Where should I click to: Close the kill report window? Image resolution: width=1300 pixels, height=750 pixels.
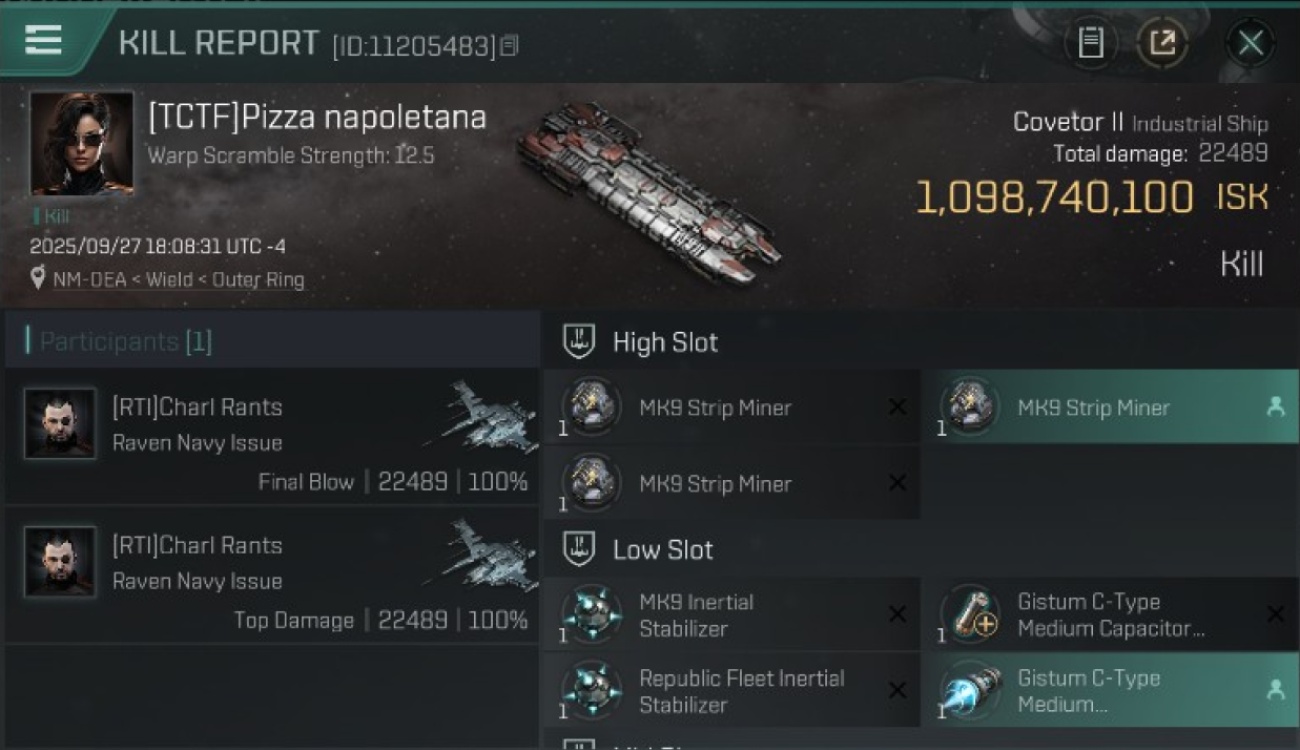point(1250,43)
